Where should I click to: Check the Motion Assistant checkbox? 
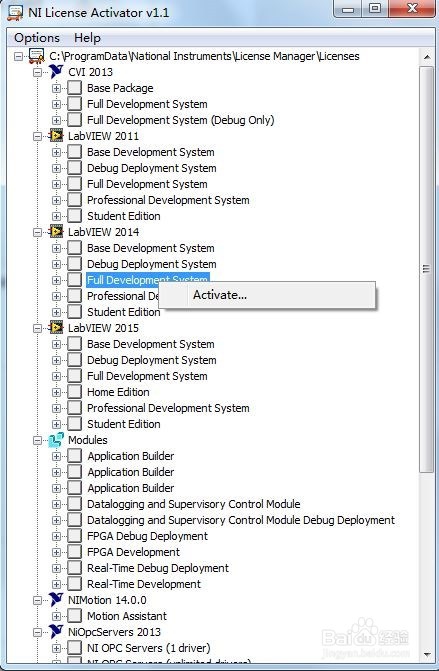point(74,616)
